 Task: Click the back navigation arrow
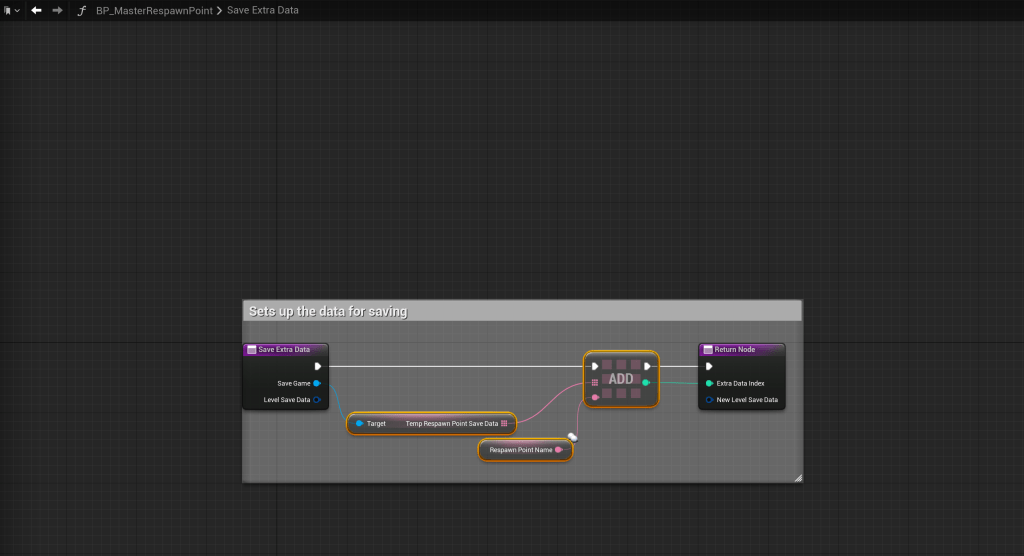point(36,10)
